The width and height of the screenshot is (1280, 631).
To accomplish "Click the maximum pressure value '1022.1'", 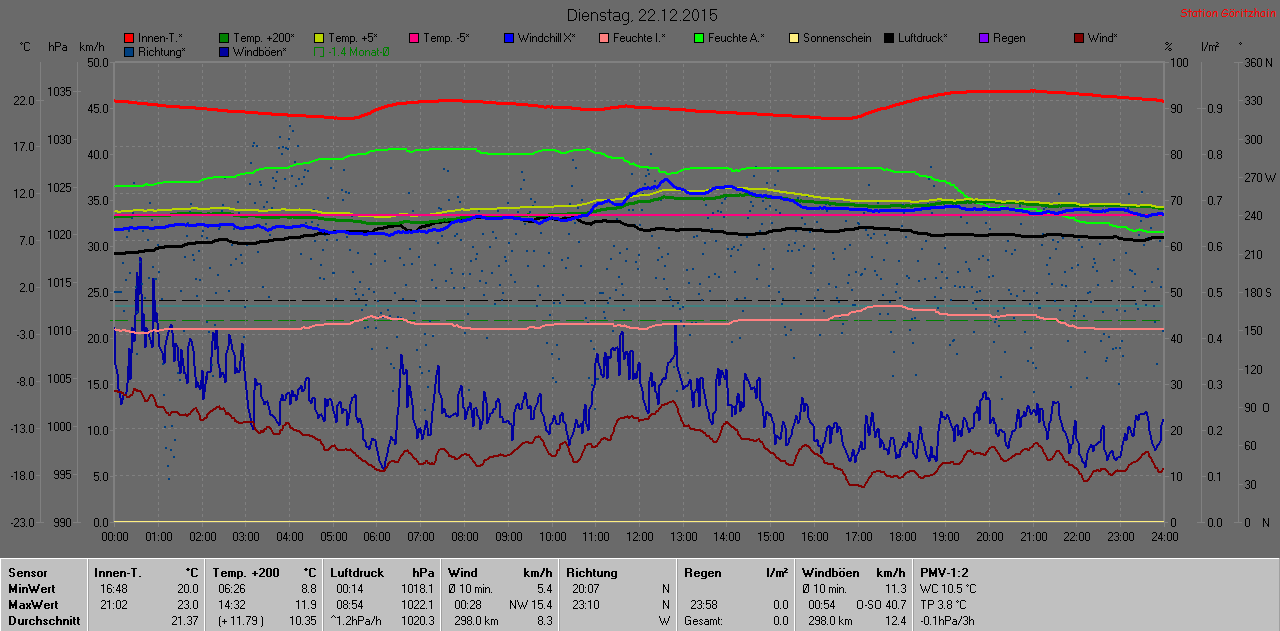I will [x=417, y=605].
